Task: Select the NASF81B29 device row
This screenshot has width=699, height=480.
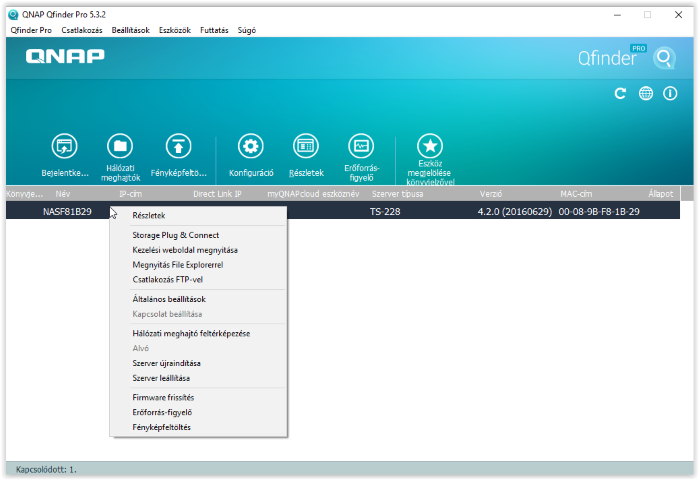Action: [67, 212]
